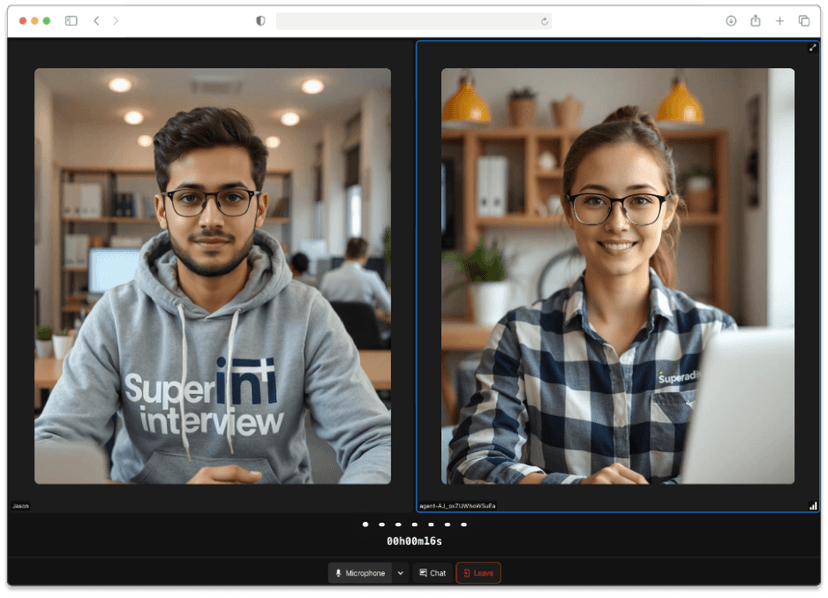828x598 pixels.
Task: Leave the interview call
Action: [478, 573]
